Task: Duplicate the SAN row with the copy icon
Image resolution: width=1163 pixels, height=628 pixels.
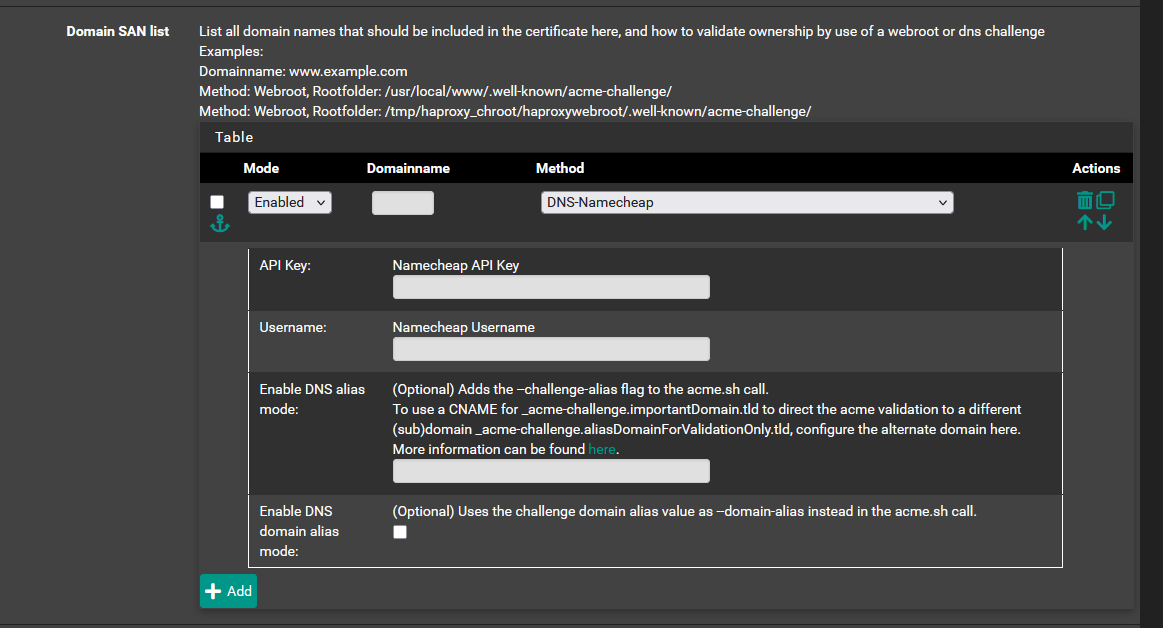Action: 1105,199
